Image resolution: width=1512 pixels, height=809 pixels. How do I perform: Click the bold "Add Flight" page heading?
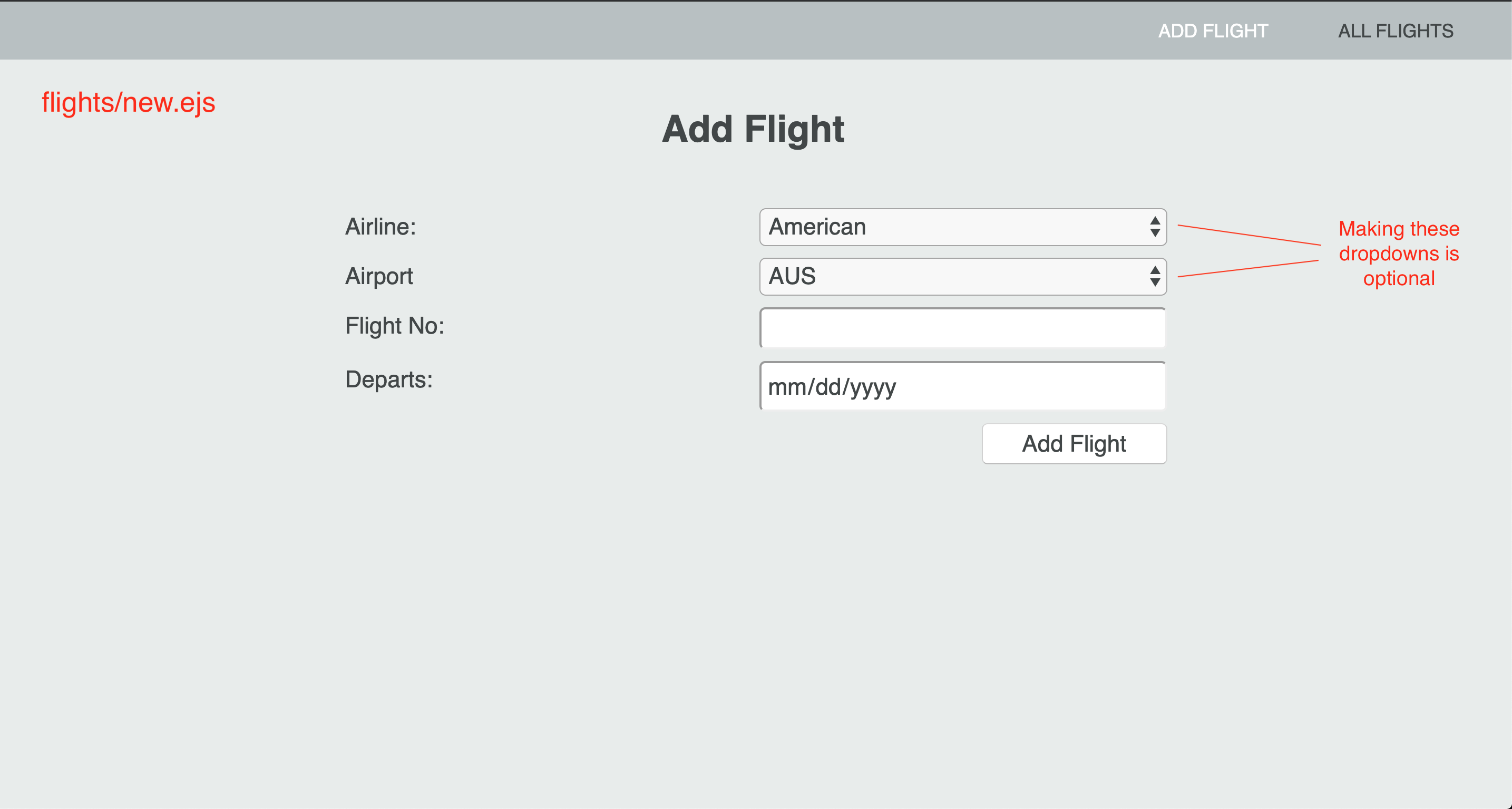(753, 129)
